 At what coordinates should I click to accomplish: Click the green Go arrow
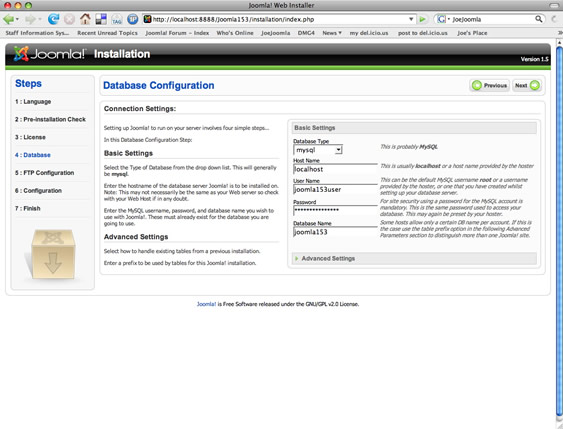(423, 19)
